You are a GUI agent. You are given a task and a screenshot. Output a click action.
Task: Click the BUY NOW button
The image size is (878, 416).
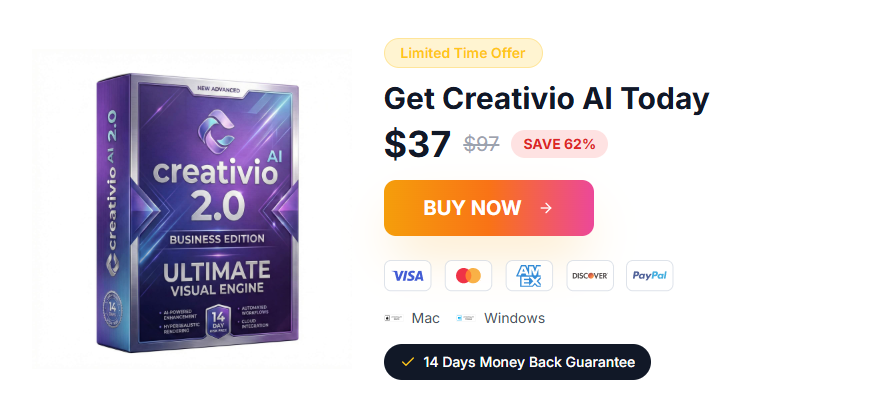(489, 208)
